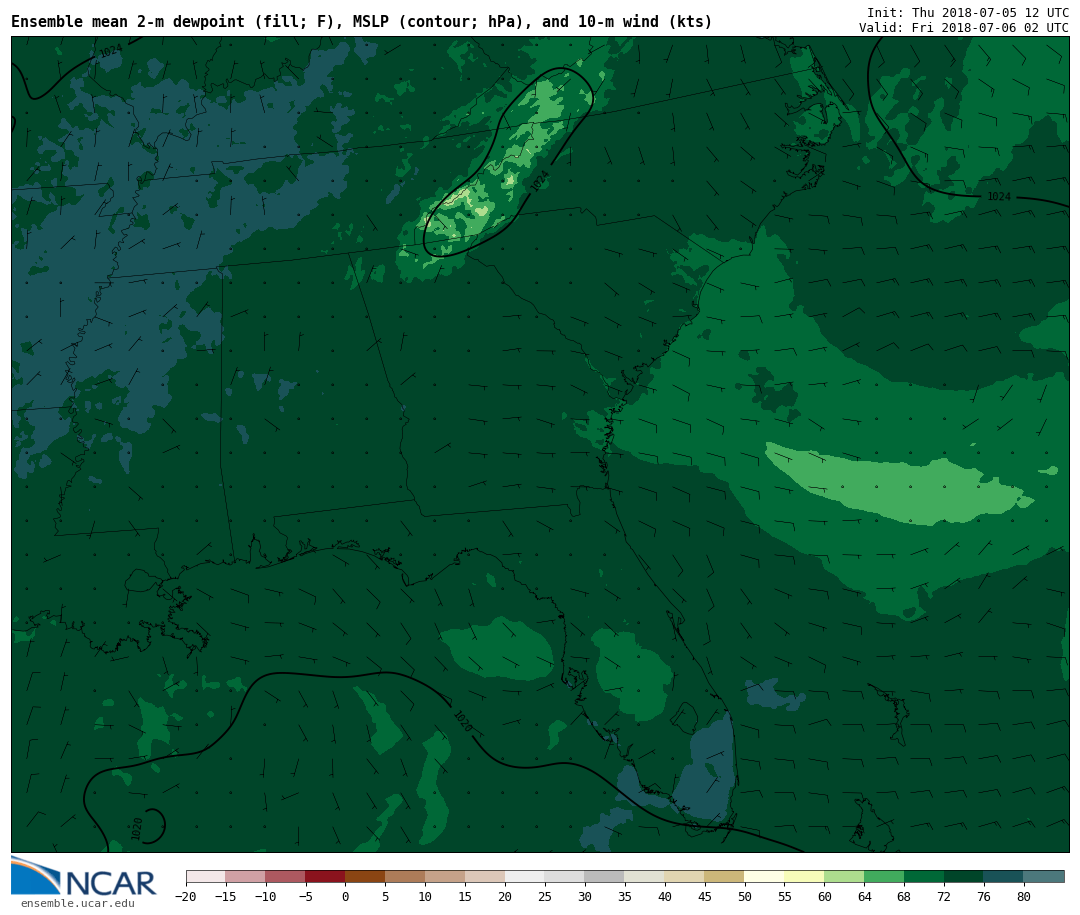
Task: Click the light green swatch between 60 and 64
Action: [844, 876]
